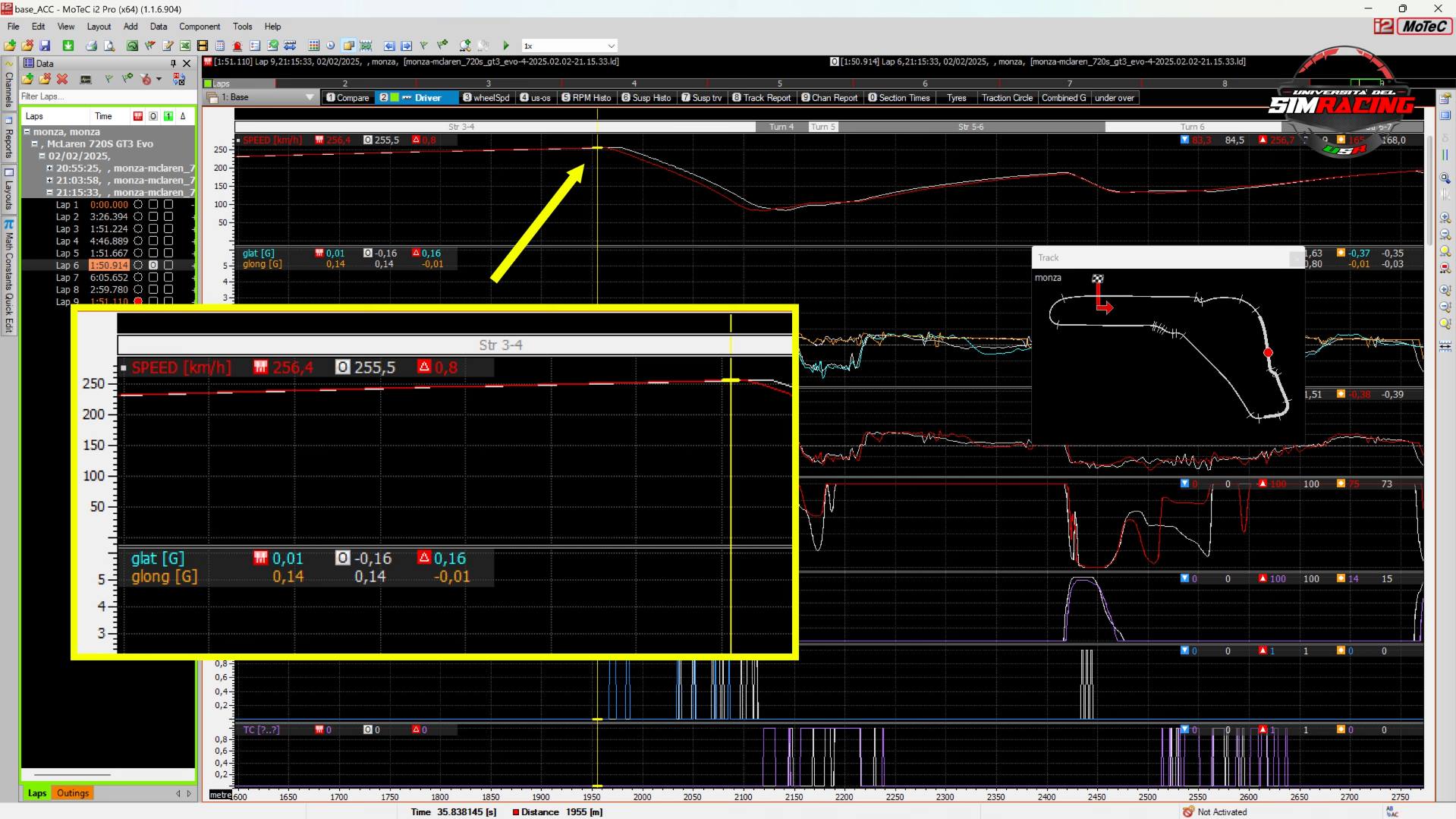The width and height of the screenshot is (1456, 819).
Task: Switch to the Outings tab
Action: coord(73,793)
